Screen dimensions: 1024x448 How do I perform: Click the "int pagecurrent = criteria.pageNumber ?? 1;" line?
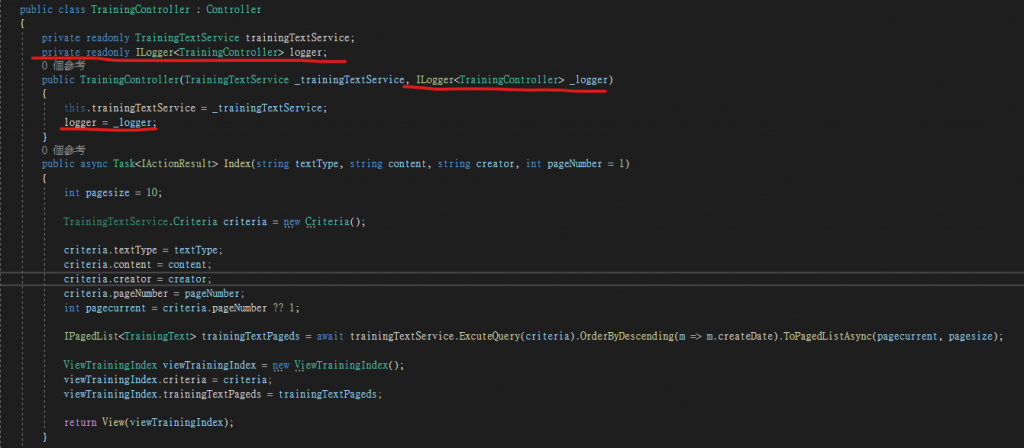182,308
